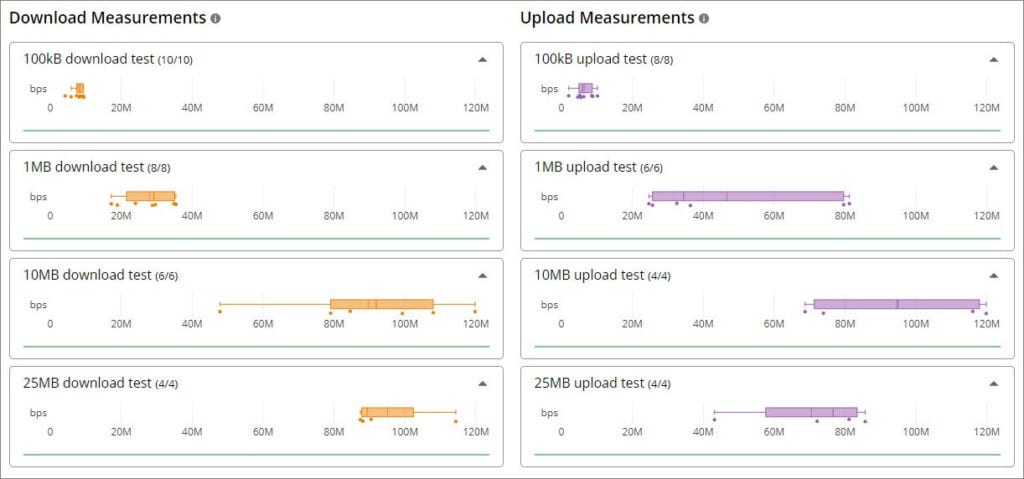Click the 25MB download test orange box

[x=387, y=412]
